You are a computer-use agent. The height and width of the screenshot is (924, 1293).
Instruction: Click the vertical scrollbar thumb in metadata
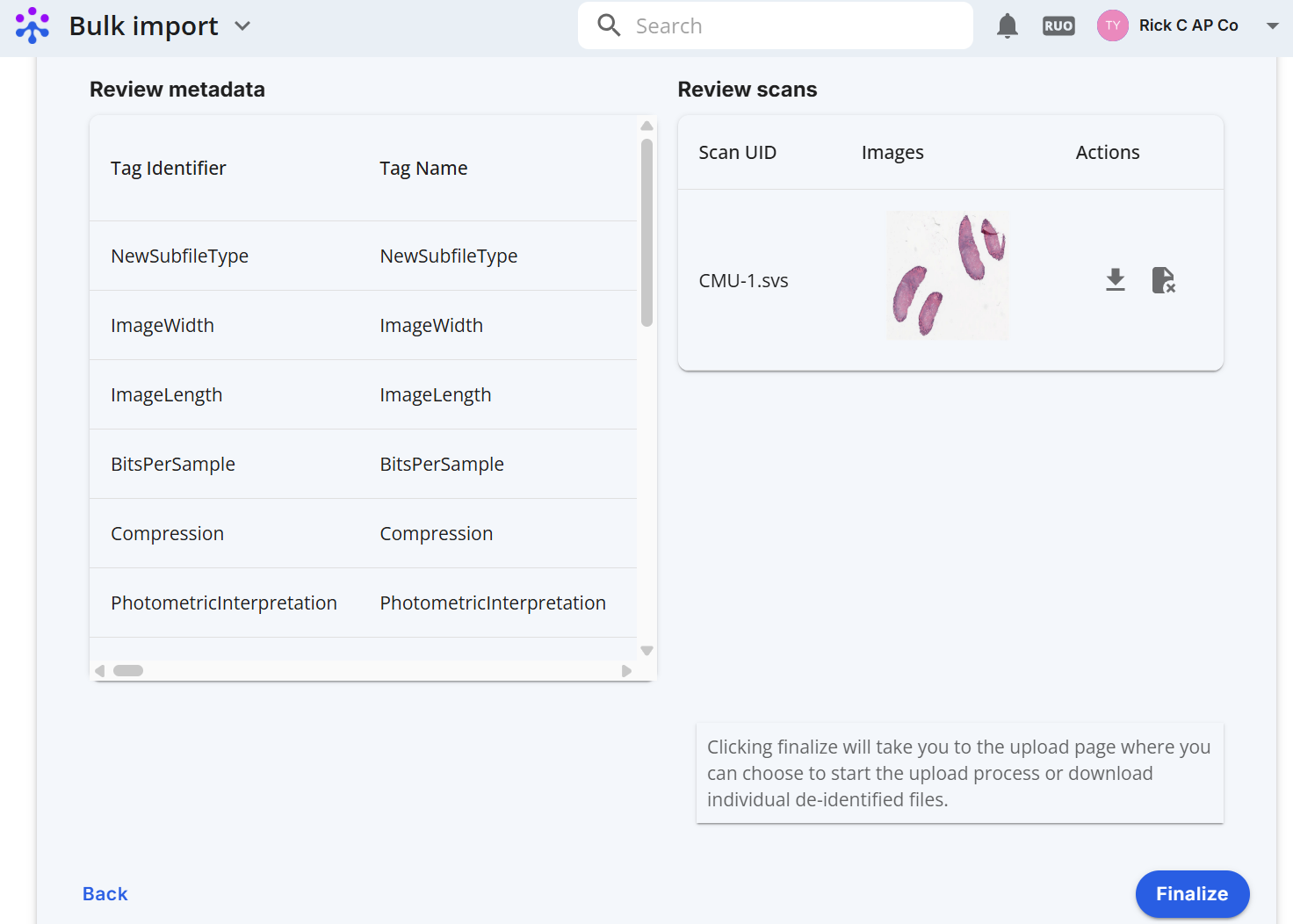[647, 233]
